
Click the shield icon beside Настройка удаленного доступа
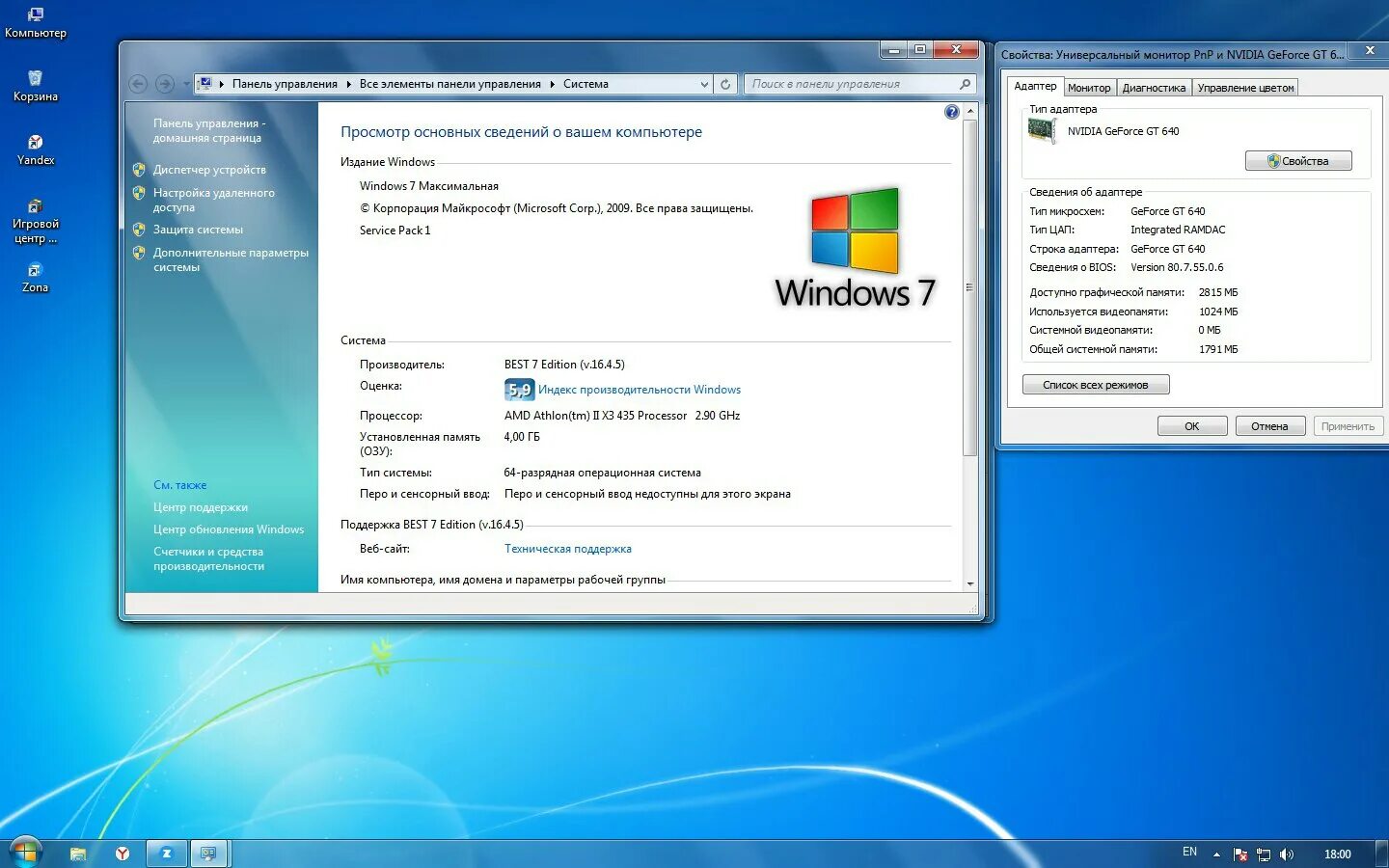pyautogui.click(x=139, y=193)
